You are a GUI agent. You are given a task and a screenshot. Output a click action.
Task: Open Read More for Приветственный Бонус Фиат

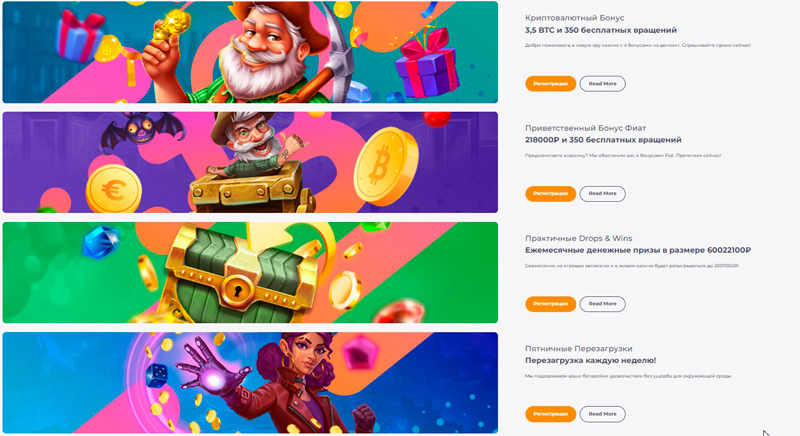(x=603, y=194)
